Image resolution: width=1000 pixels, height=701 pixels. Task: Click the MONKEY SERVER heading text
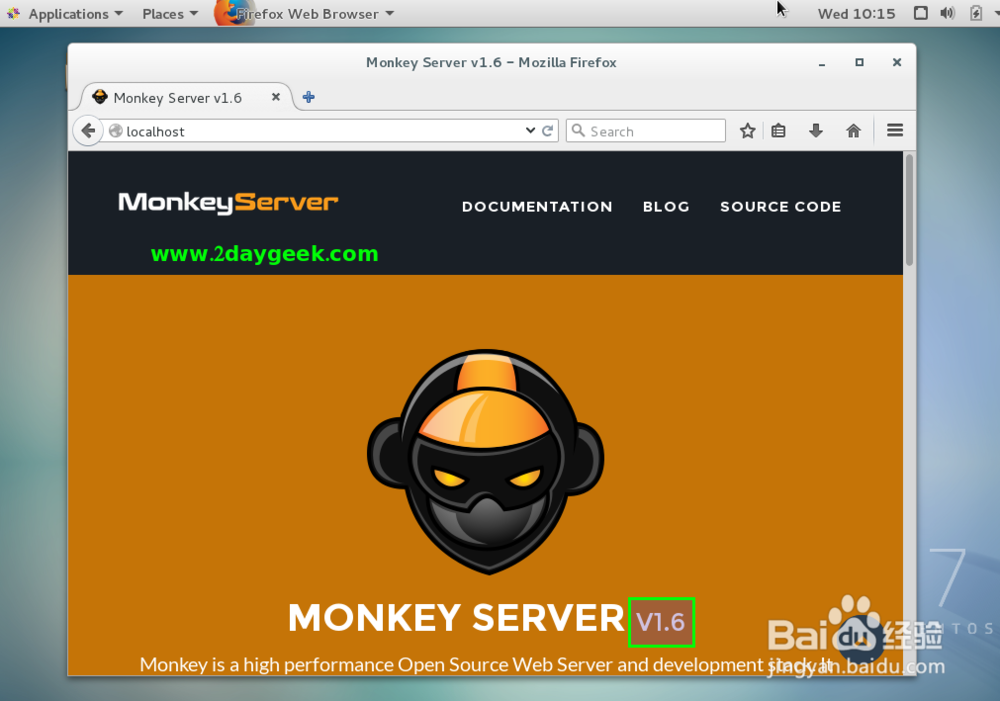click(456, 617)
